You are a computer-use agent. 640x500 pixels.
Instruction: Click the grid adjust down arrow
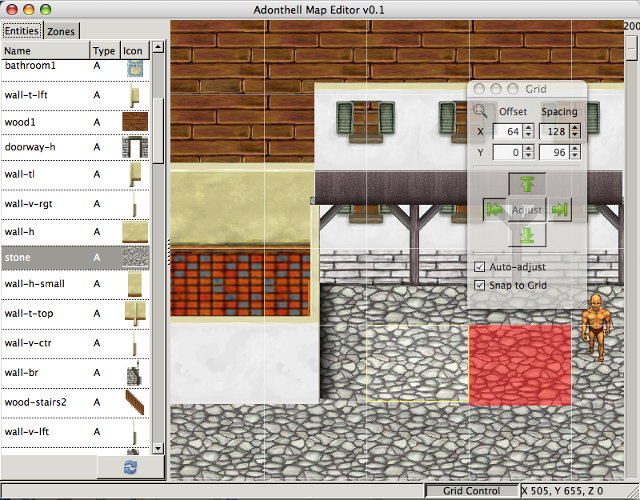click(527, 236)
